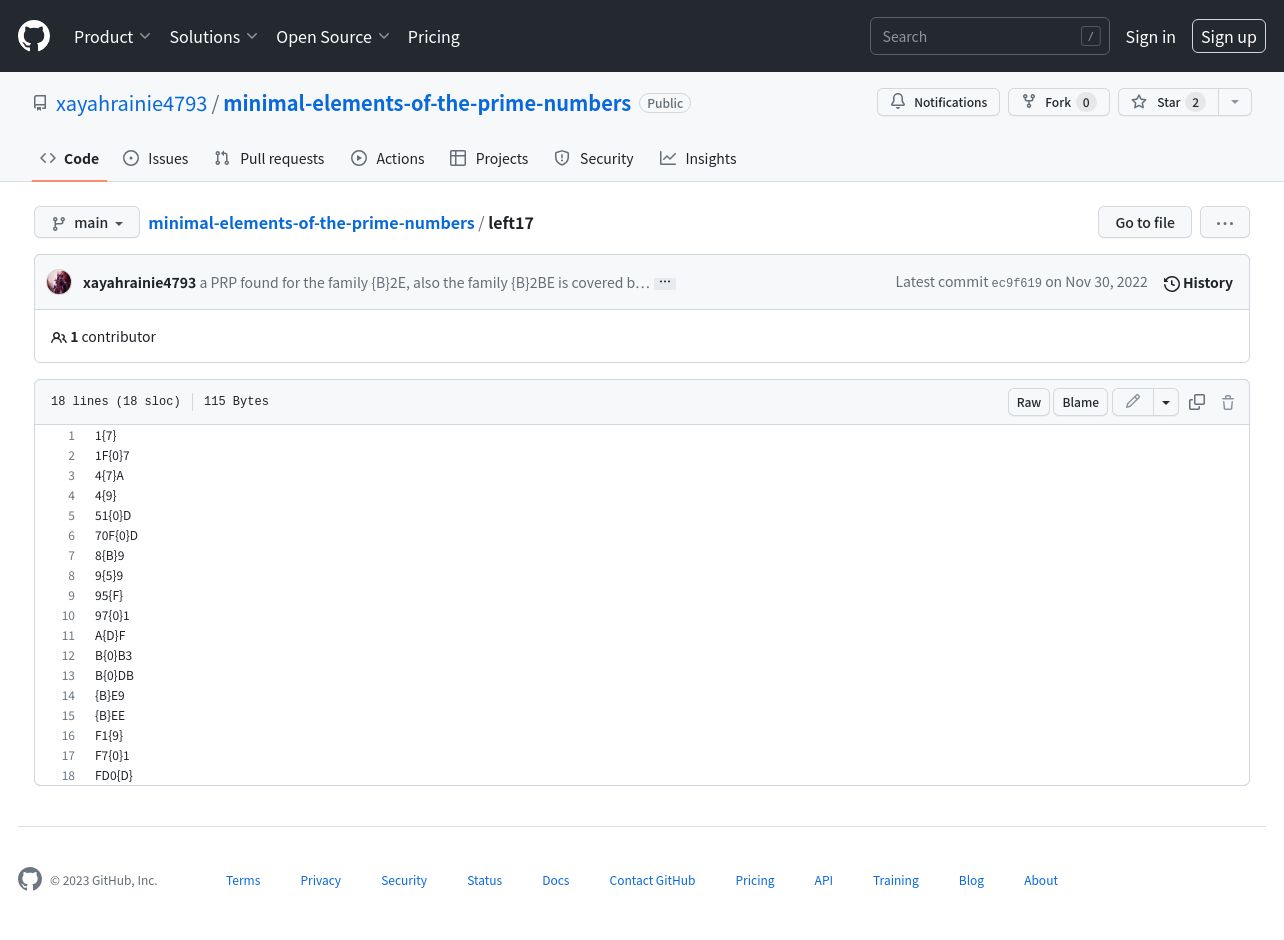Open Contact GitHub footer link

[652, 880]
